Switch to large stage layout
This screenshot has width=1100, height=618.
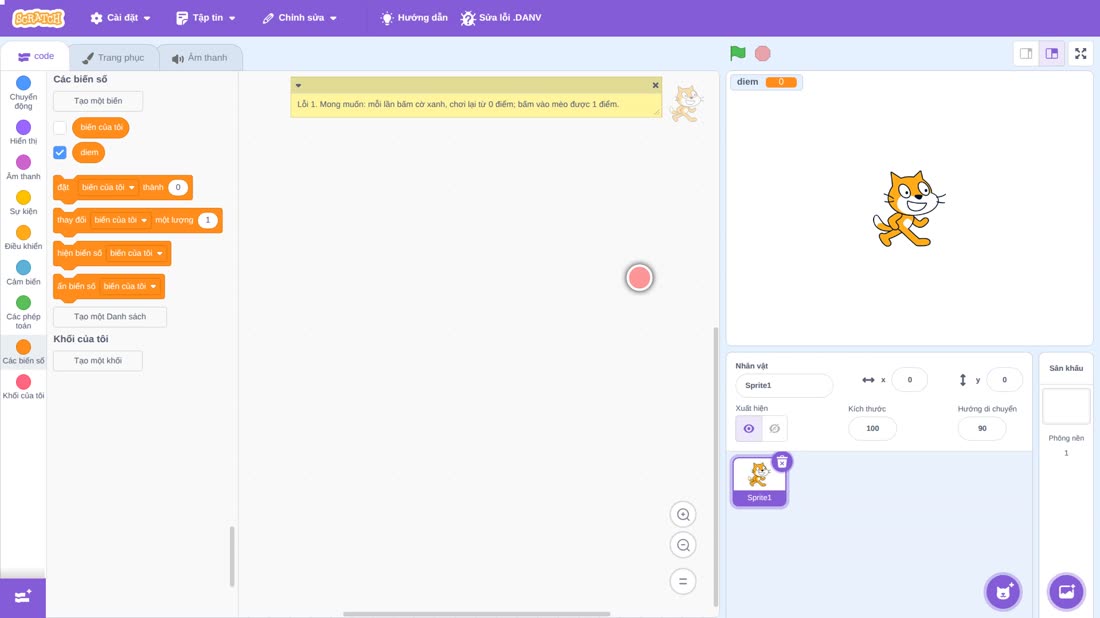(1052, 53)
